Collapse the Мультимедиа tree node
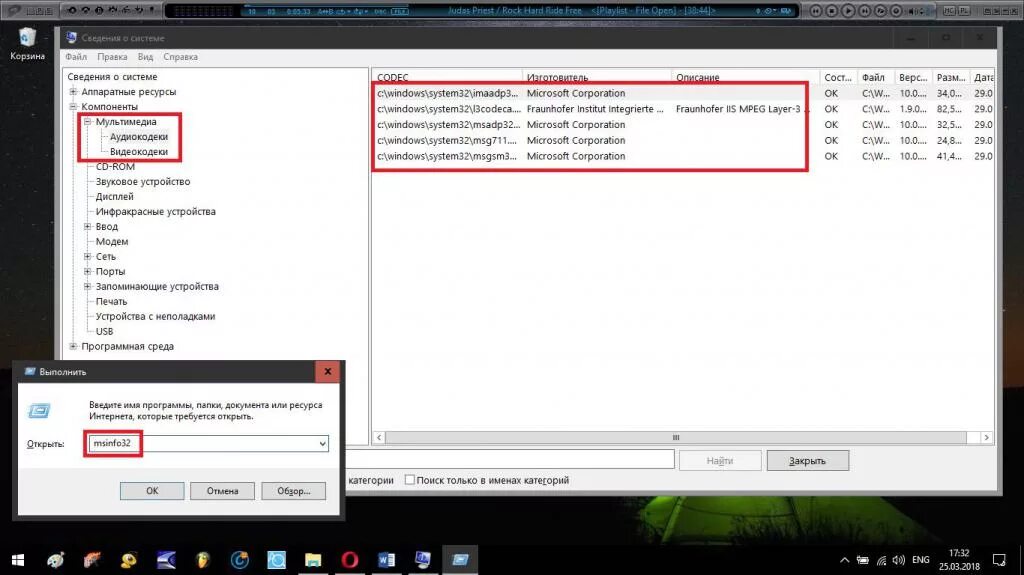The height and width of the screenshot is (575, 1024). tap(88, 122)
